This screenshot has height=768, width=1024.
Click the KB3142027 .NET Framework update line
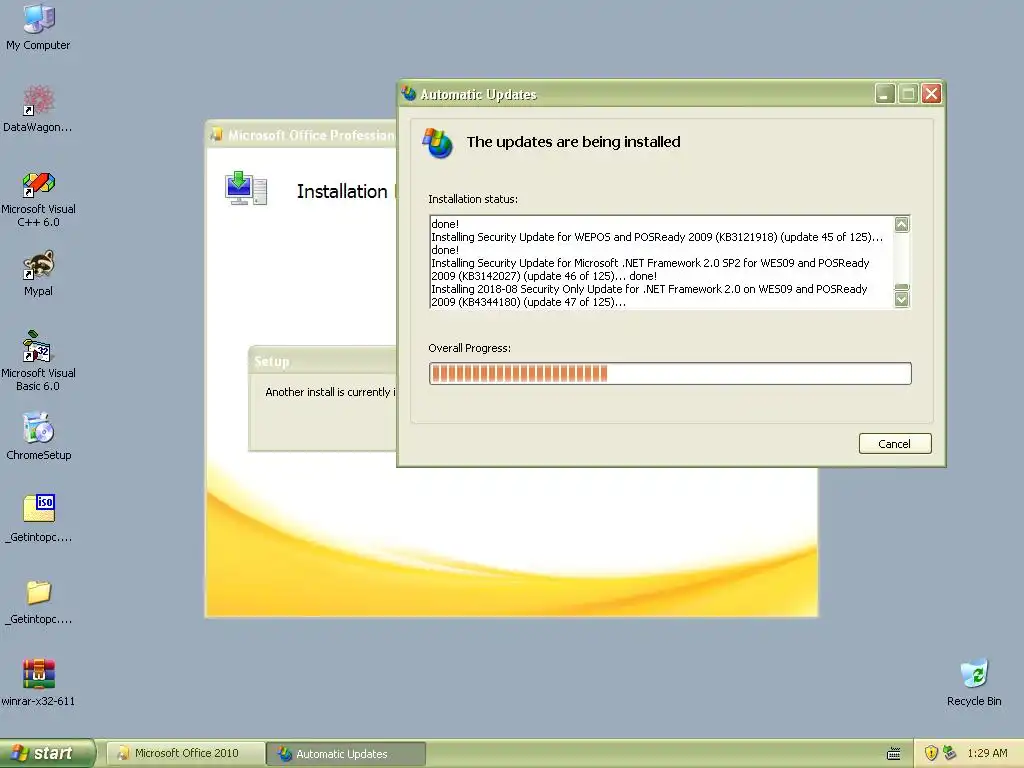click(x=650, y=270)
